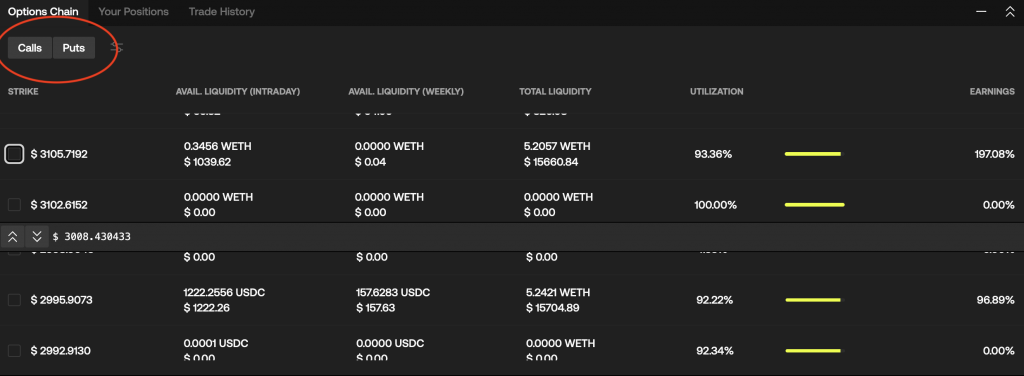Minimize the options chain panel
Viewport: 1024px width, 376px height.
point(982,12)
